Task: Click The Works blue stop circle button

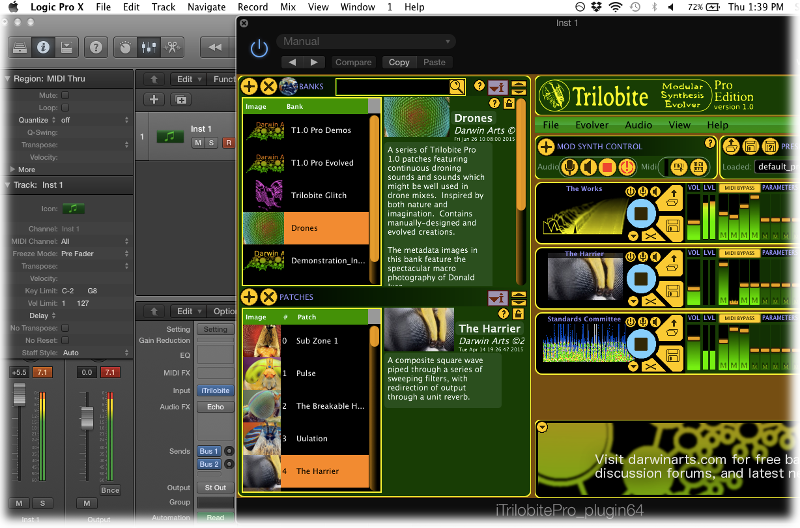Action: pos(641,213)
